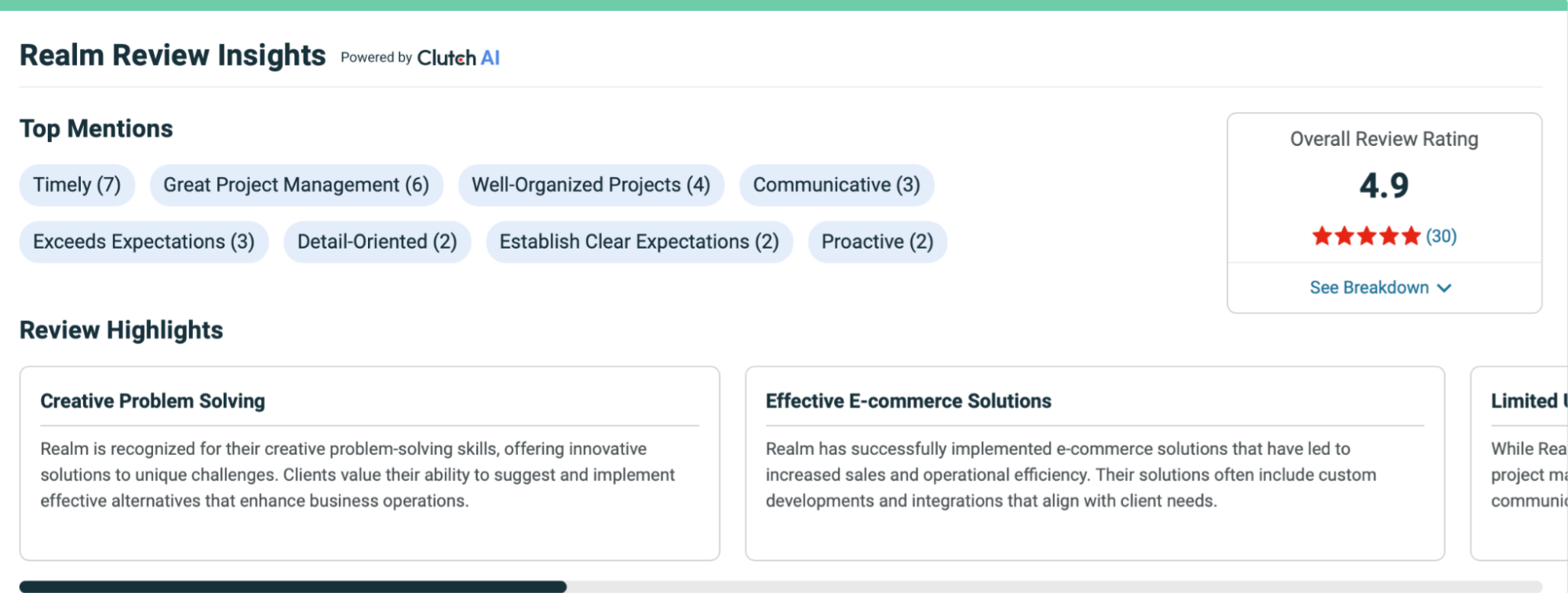The height and width of the screenshot is (593, 1568).
Task: Click the Exceeds Expectations (3) chip
Action: pos(144,242)
